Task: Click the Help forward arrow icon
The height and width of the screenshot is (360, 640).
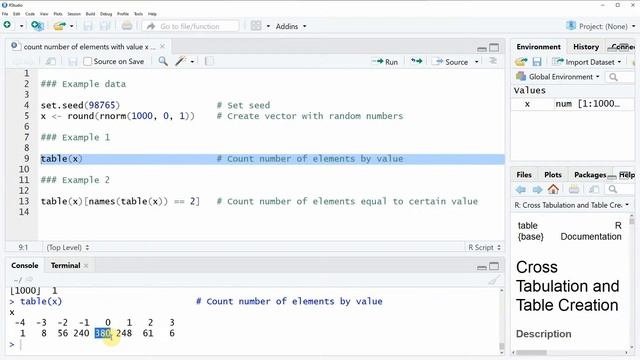Action: coord(537,189)
